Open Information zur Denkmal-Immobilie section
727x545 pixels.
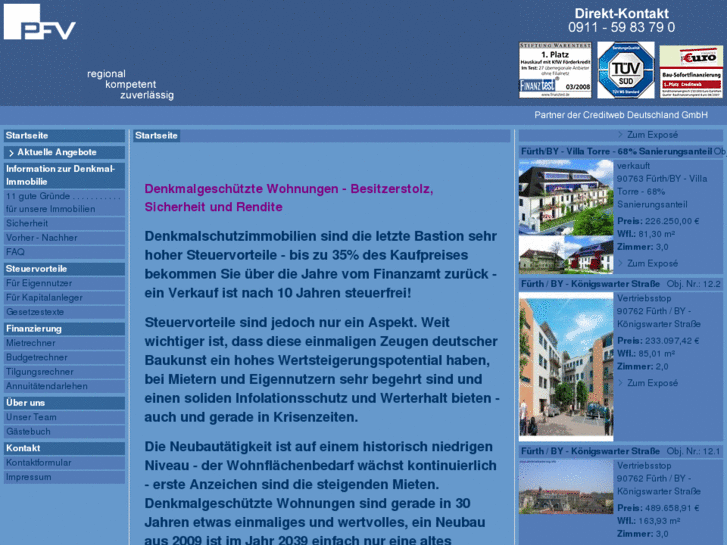click(64, 175)
